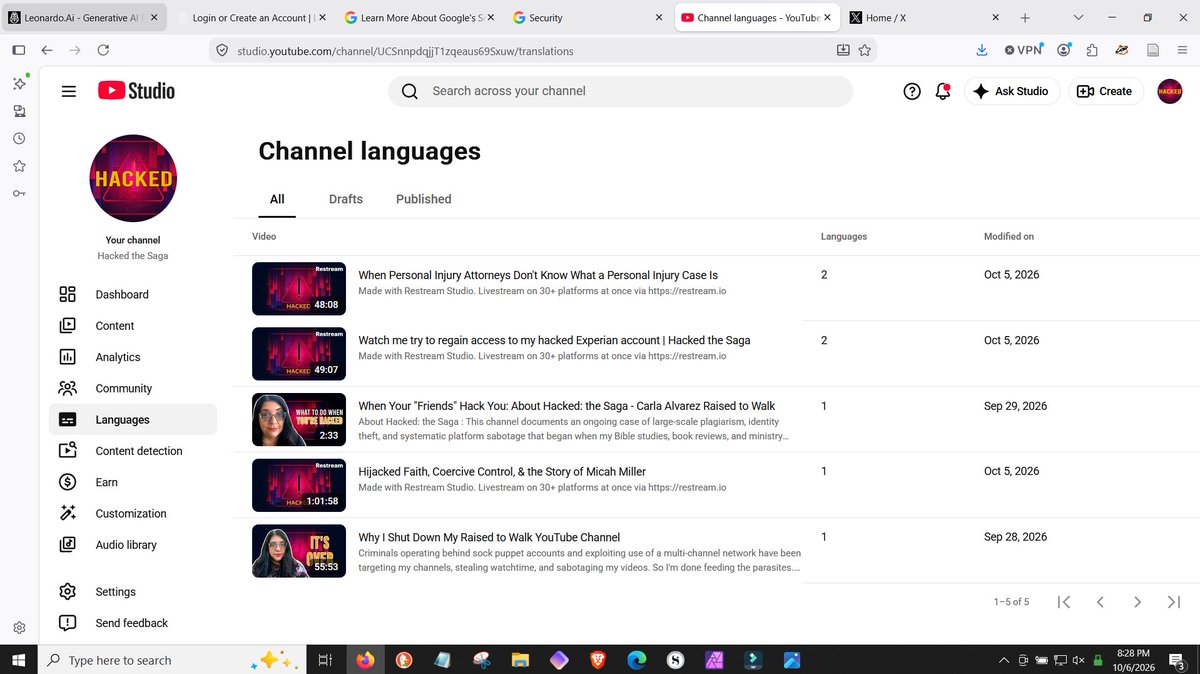This screenshot has height=674, width=1200.
Task: Select Languages in the sidebar
Action: pos(132,420)
